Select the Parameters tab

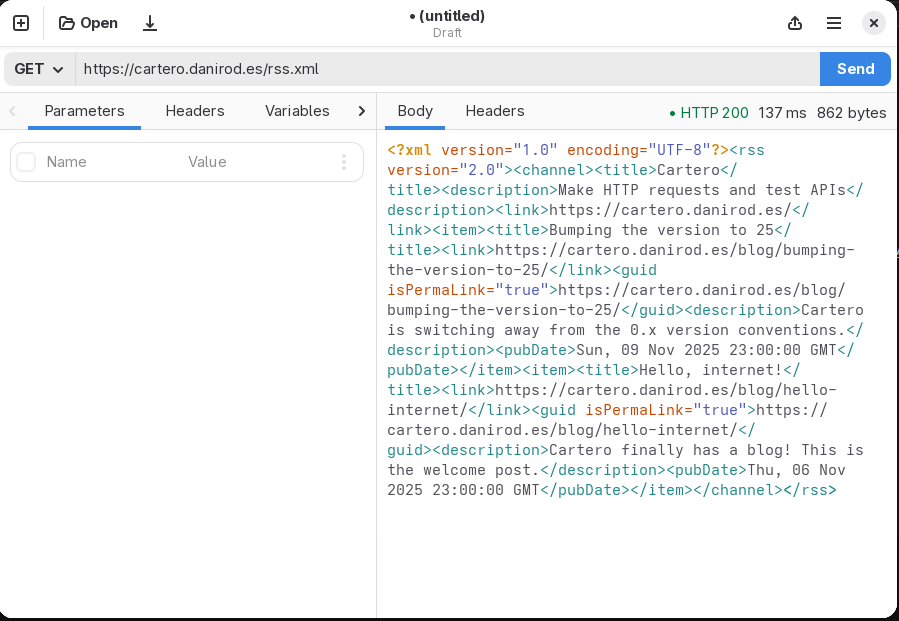(84, 111)
